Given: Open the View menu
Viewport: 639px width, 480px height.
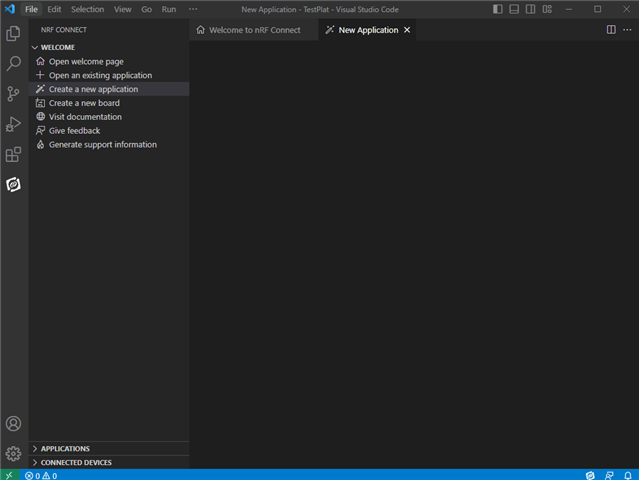Looking at the screenshot, I should click(x=123, y=9).
